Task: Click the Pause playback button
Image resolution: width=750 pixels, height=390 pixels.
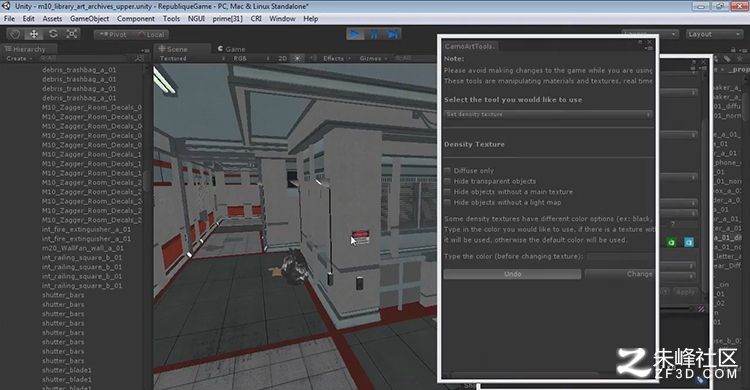Action: coord(374,34)
